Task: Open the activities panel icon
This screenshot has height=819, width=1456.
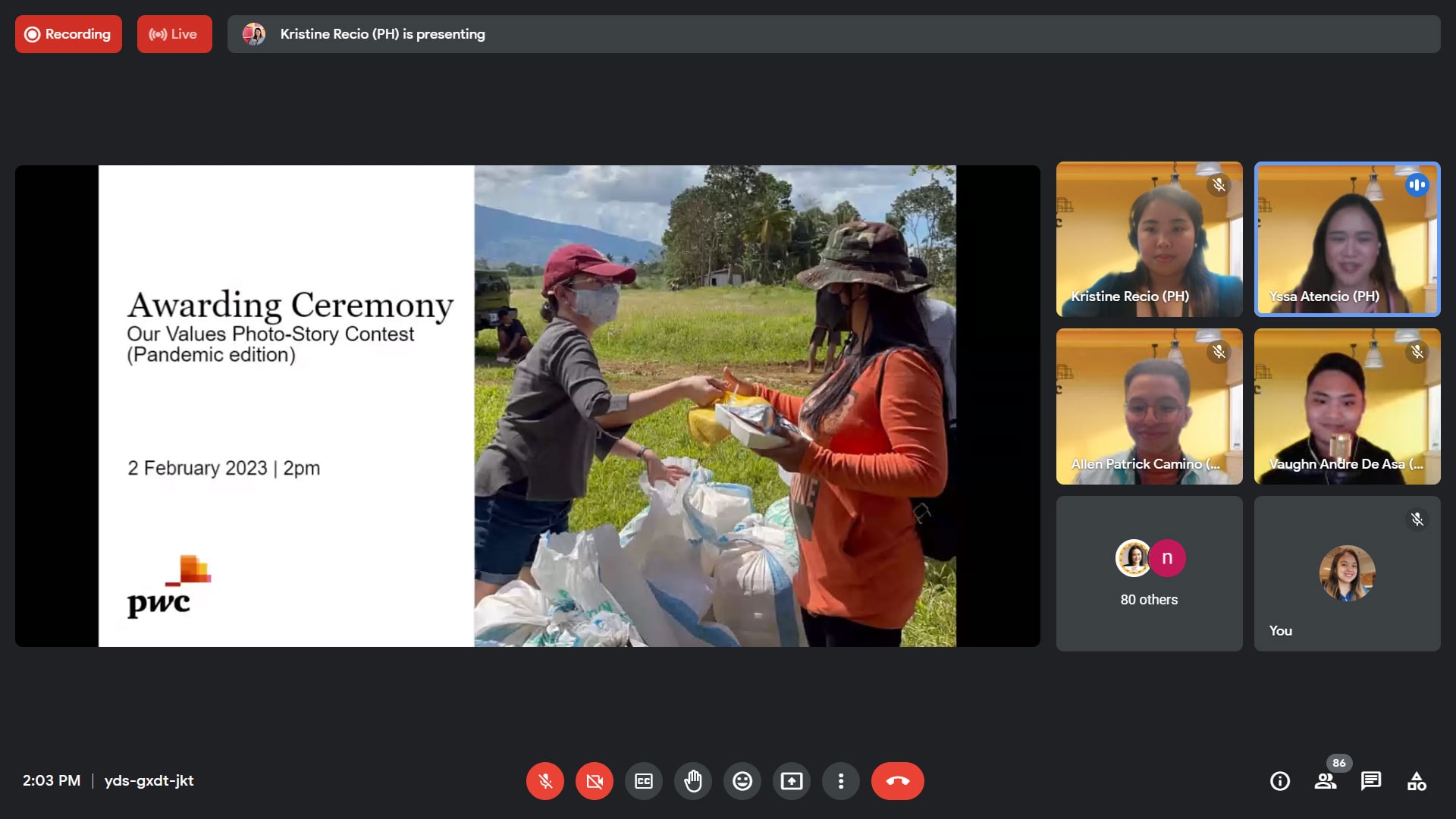Action: [x=1416, y=781]
